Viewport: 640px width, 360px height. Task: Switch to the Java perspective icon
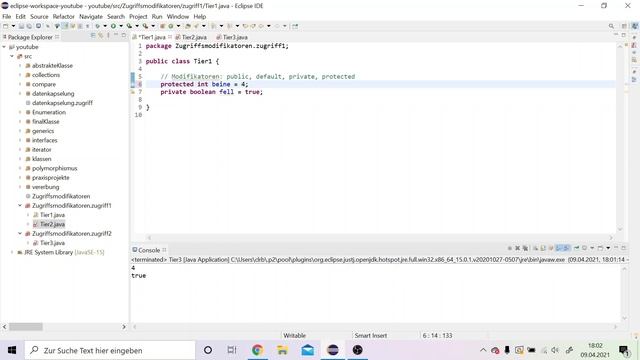(635, 26)
